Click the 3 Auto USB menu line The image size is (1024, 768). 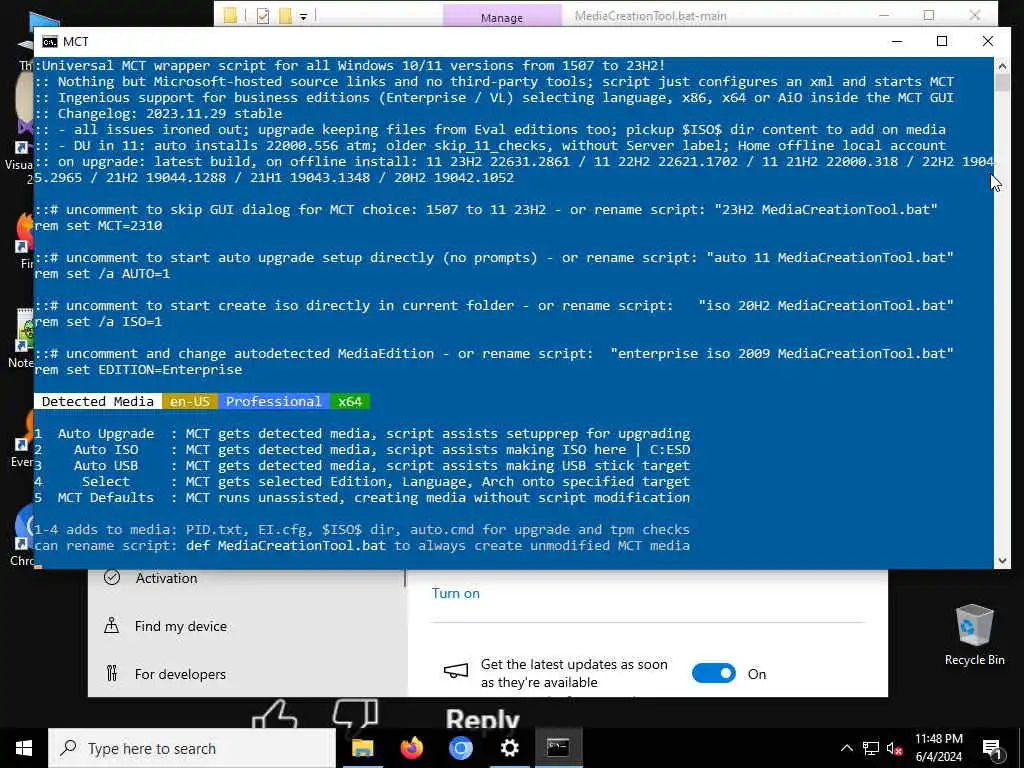(362, 466)
